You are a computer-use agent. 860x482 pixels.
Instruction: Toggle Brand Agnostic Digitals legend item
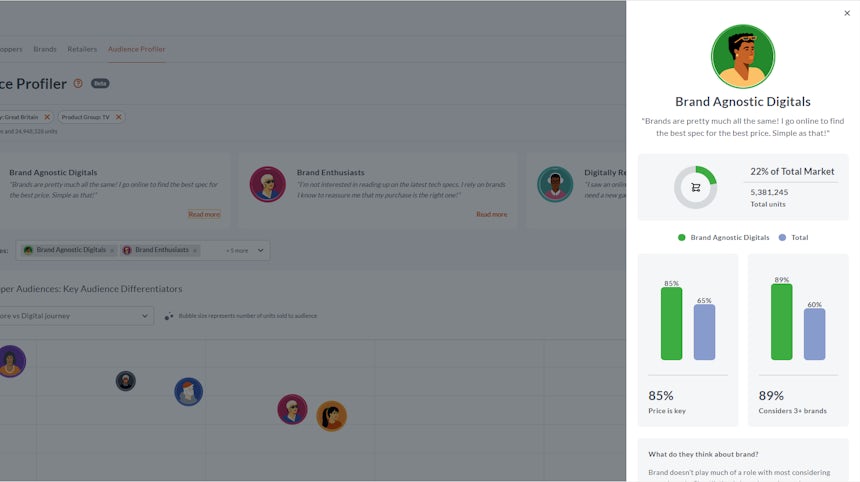click(x=723, y=237)
